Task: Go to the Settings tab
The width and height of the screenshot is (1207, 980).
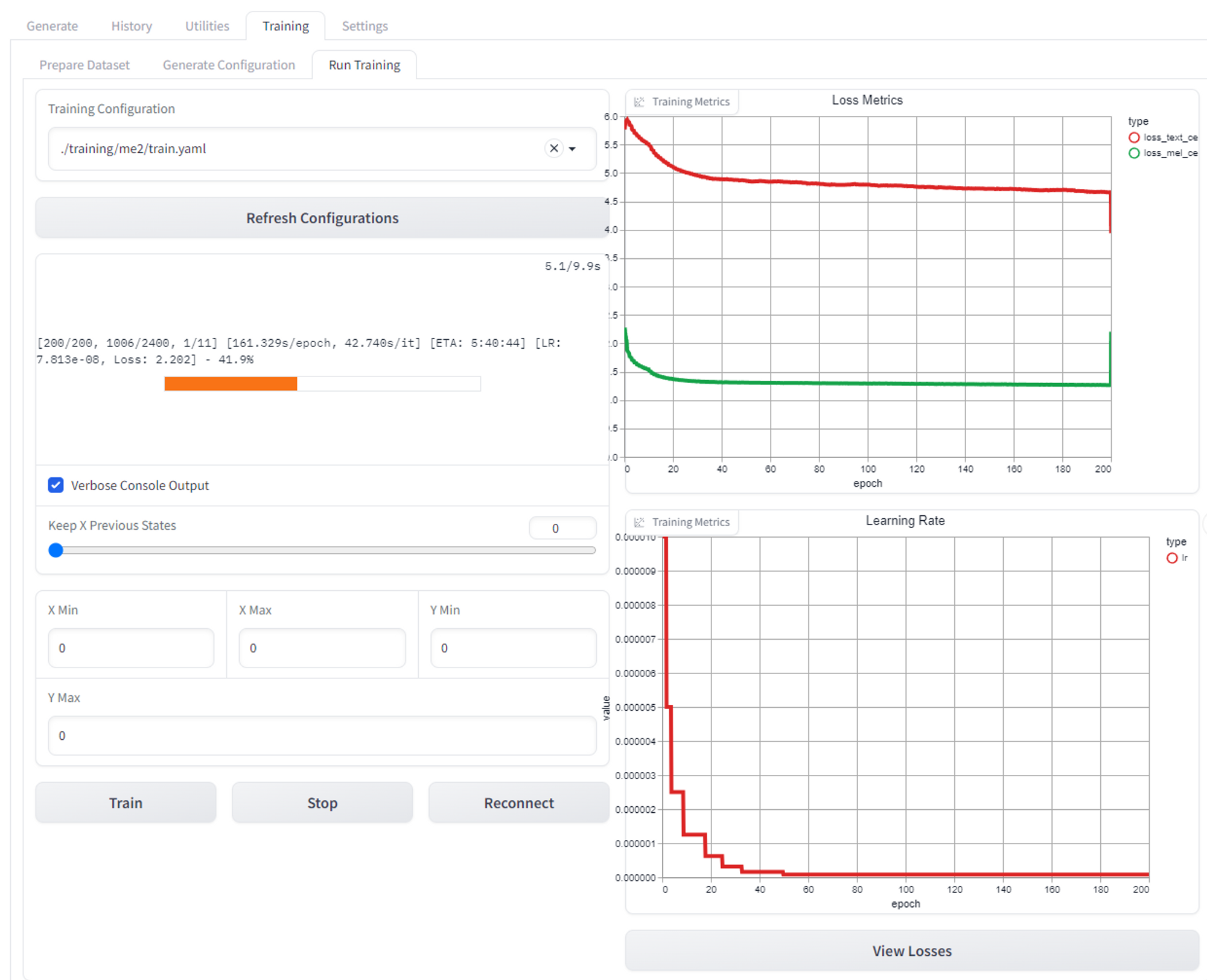Action: 365,26
